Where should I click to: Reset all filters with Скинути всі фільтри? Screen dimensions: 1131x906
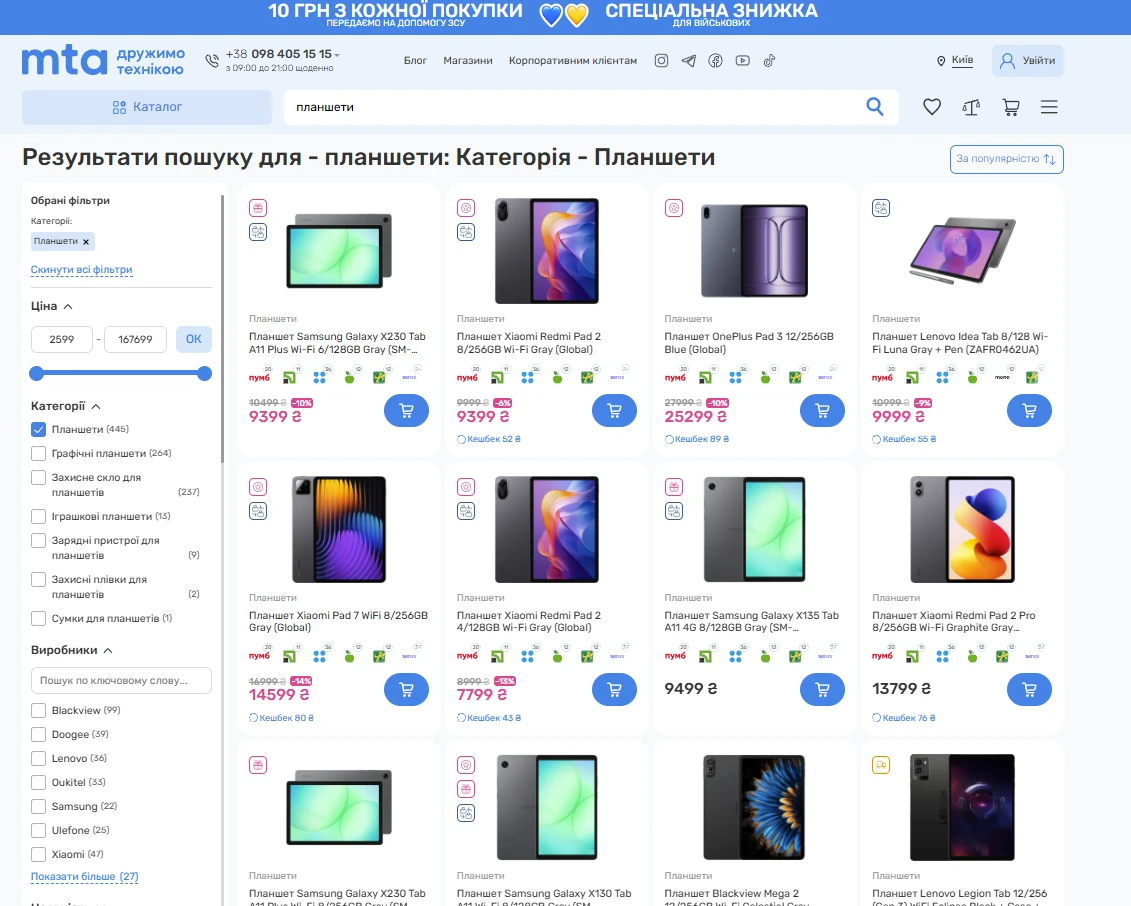point(82,270)
